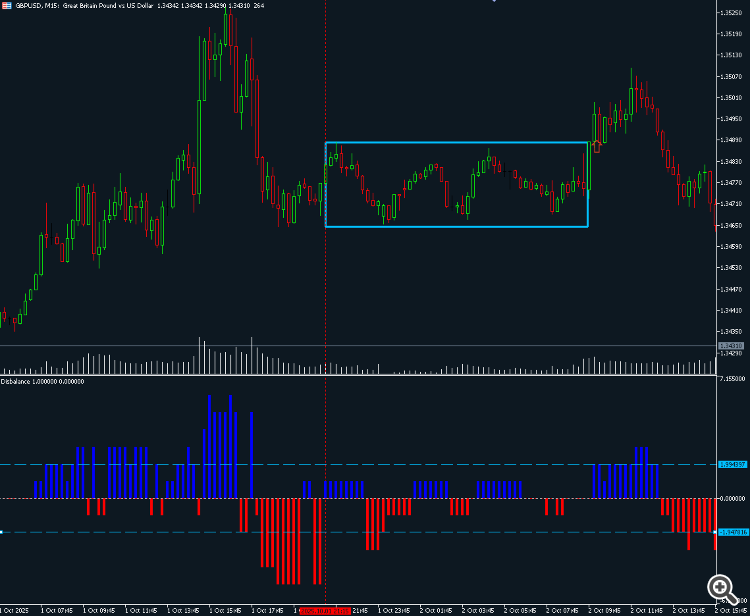Click the 1.34950 price scale label
Image resolution: width=750 pixels, height=616 pixels.
731,119
